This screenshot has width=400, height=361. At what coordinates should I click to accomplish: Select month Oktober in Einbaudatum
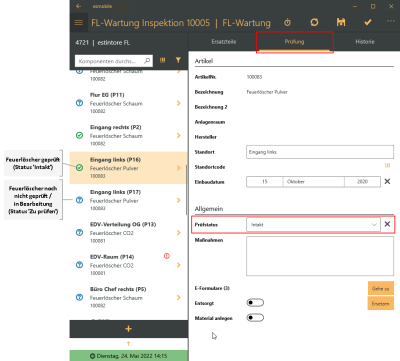pos(314,182)
